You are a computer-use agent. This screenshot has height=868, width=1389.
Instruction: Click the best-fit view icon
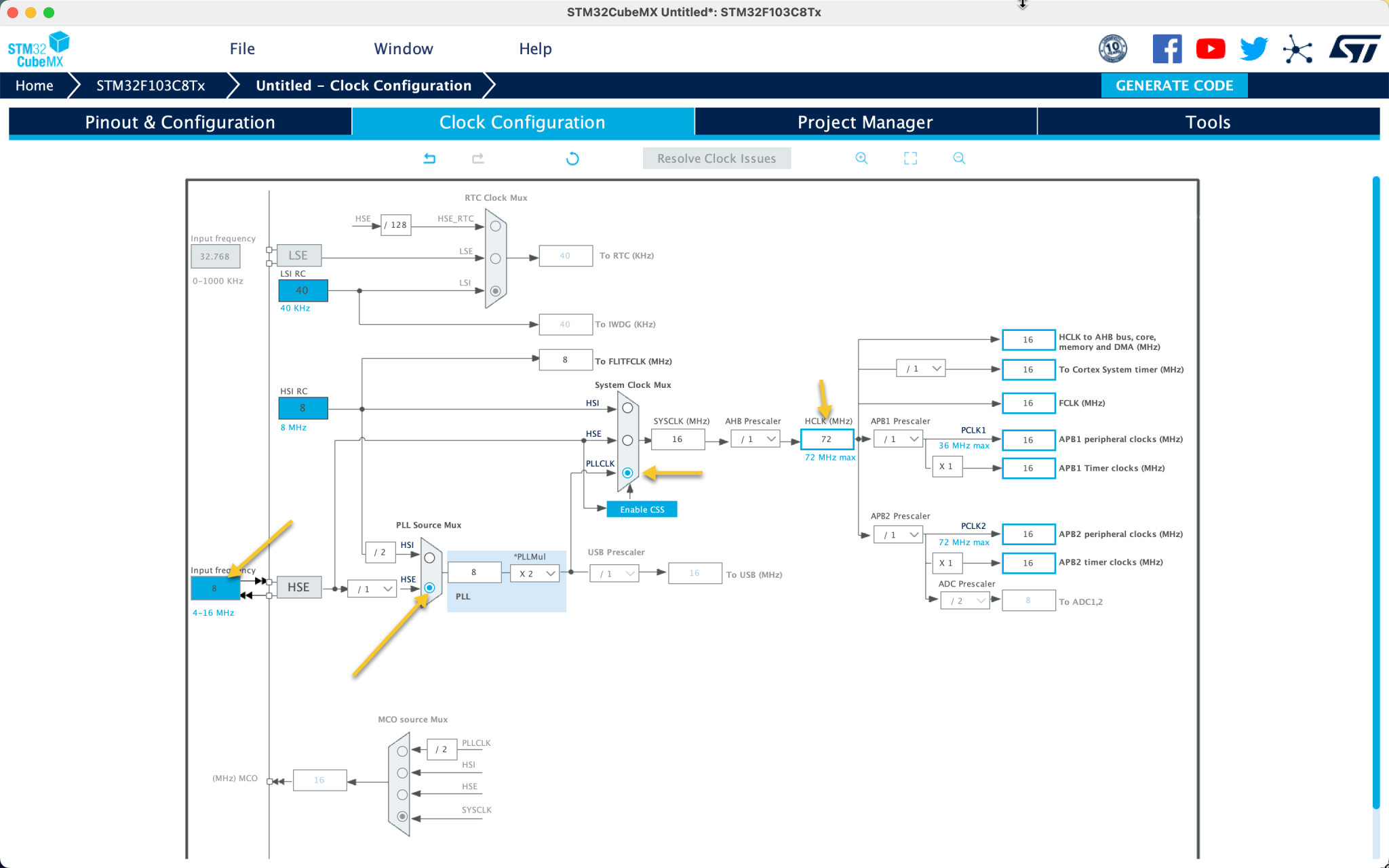[x=910, y=158]
